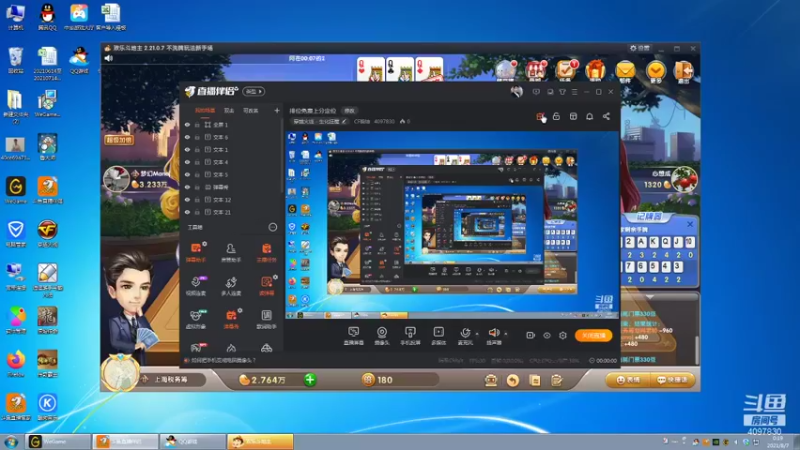Viewport: 800px width, 450px height.
Task: Edit the stream category tag with the pencil
Action: pos(345,121)
